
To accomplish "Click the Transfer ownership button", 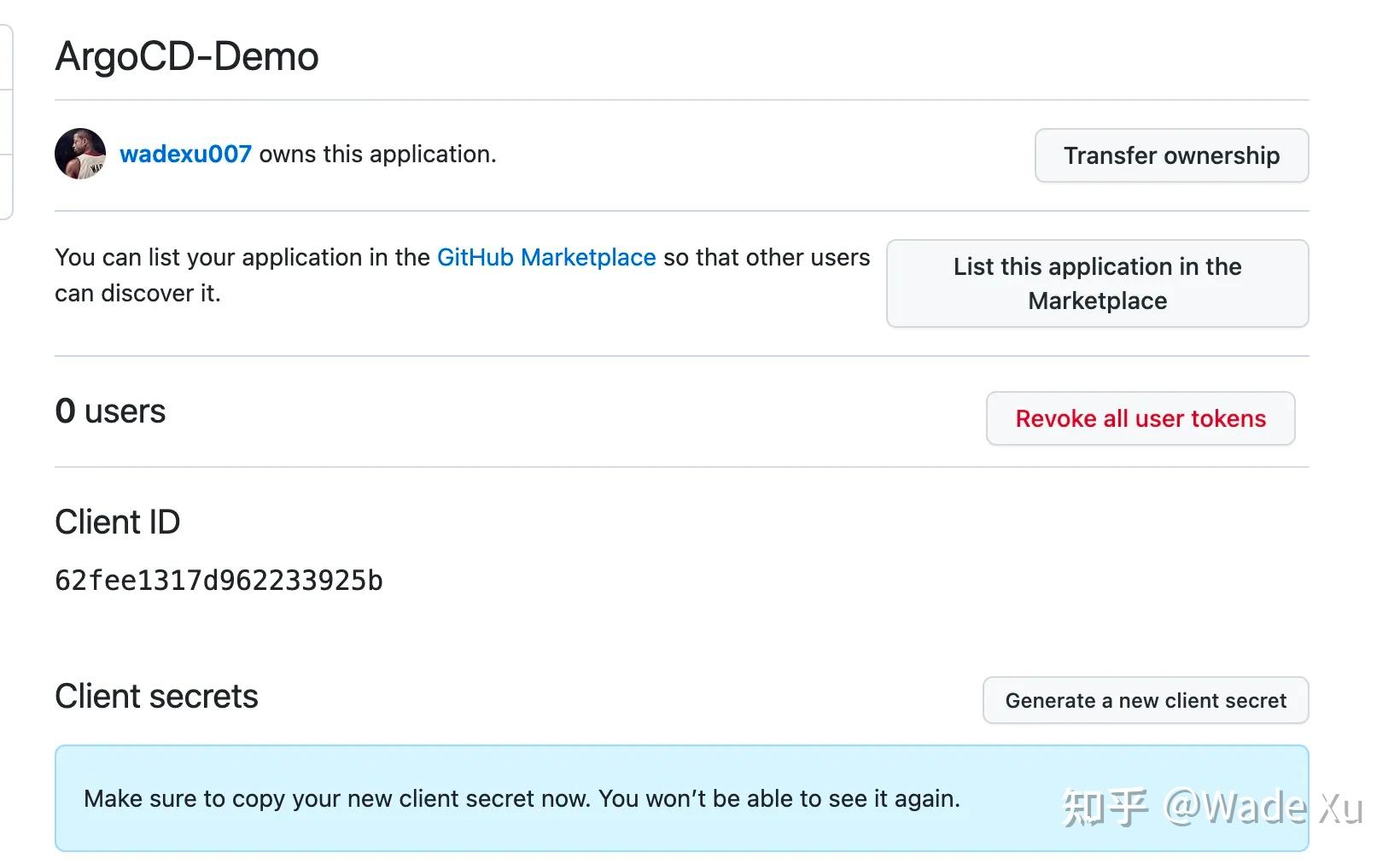I will 1171,155.
